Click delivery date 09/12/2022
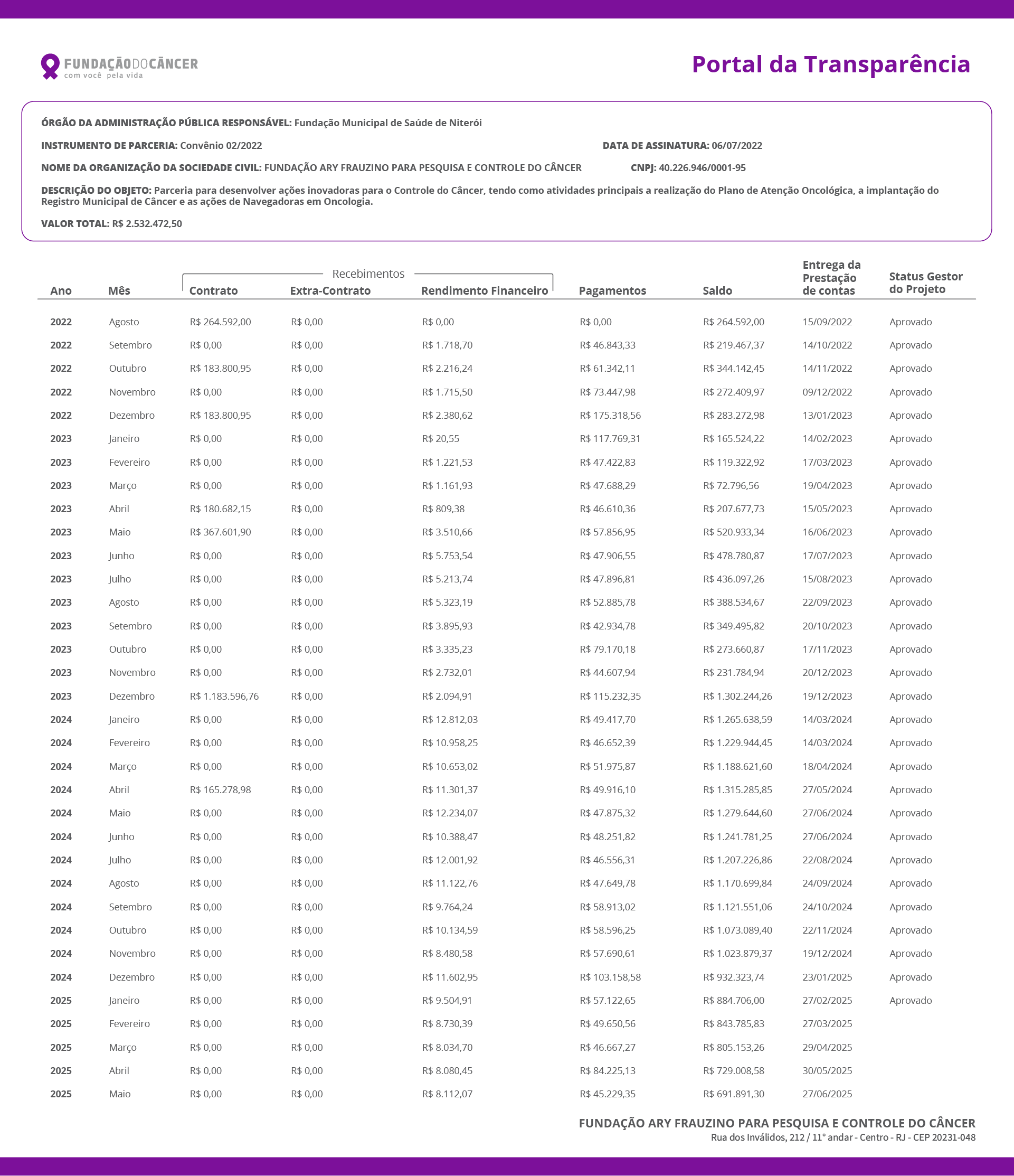 [x=827, y=392]
